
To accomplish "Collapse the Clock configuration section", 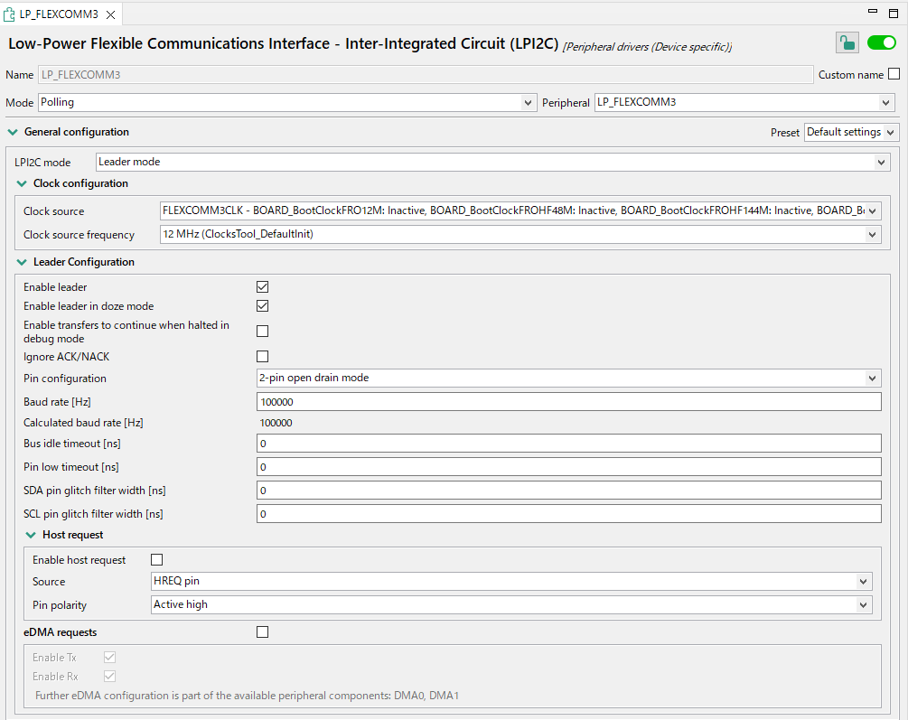I will pyautogui.click(x=22, y=184).
